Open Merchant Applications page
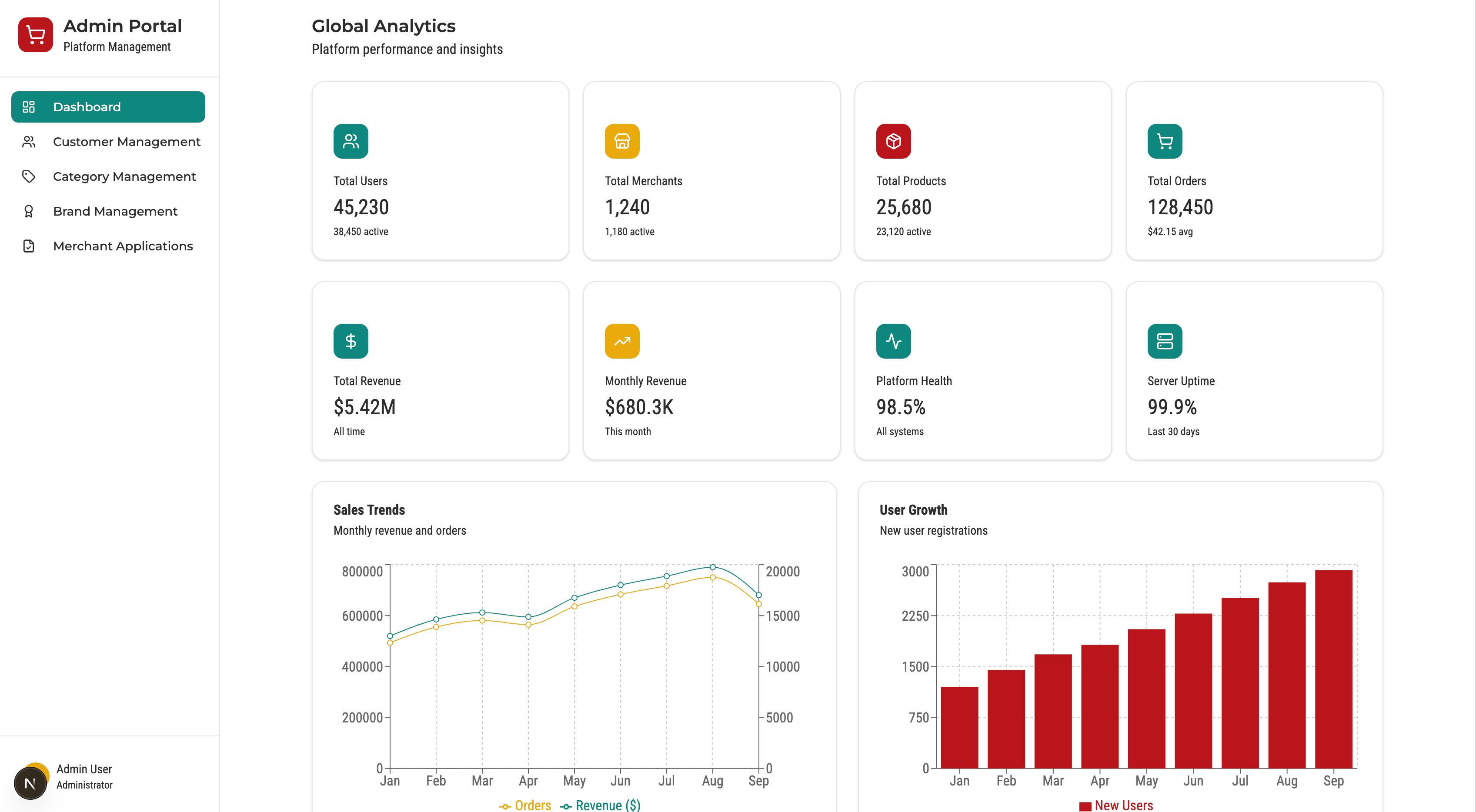The height and width of the screenshot is (812, 1476). coord(123,246)
